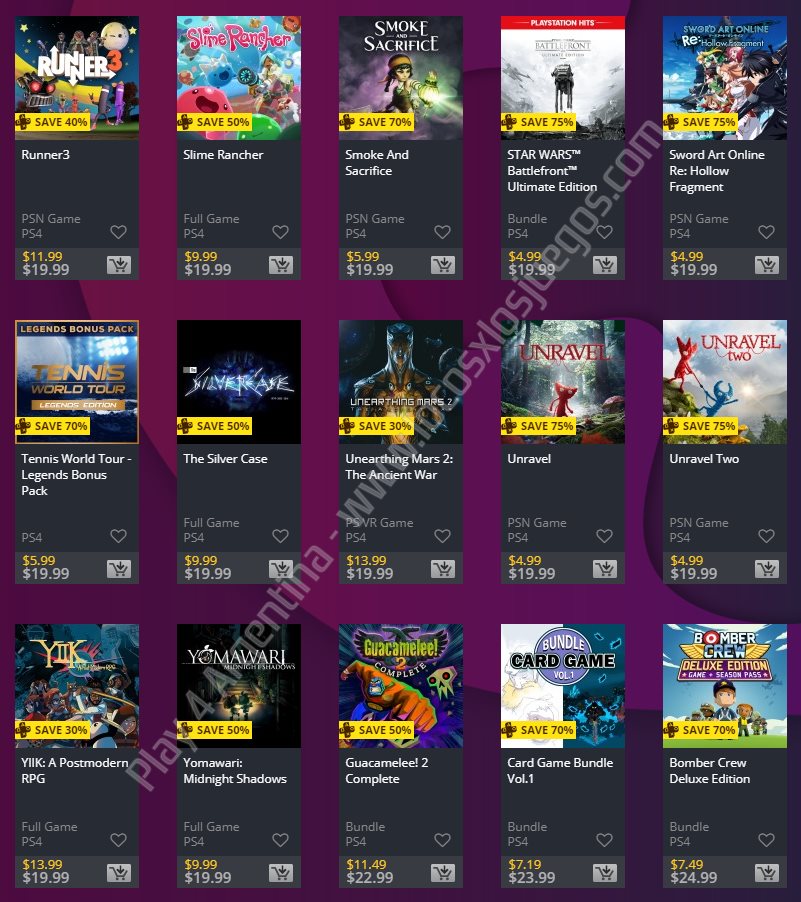Add Card Game Bundle Vol.1 to cart
The height and width of the screenshot is (902, 801).
[605, 873]
